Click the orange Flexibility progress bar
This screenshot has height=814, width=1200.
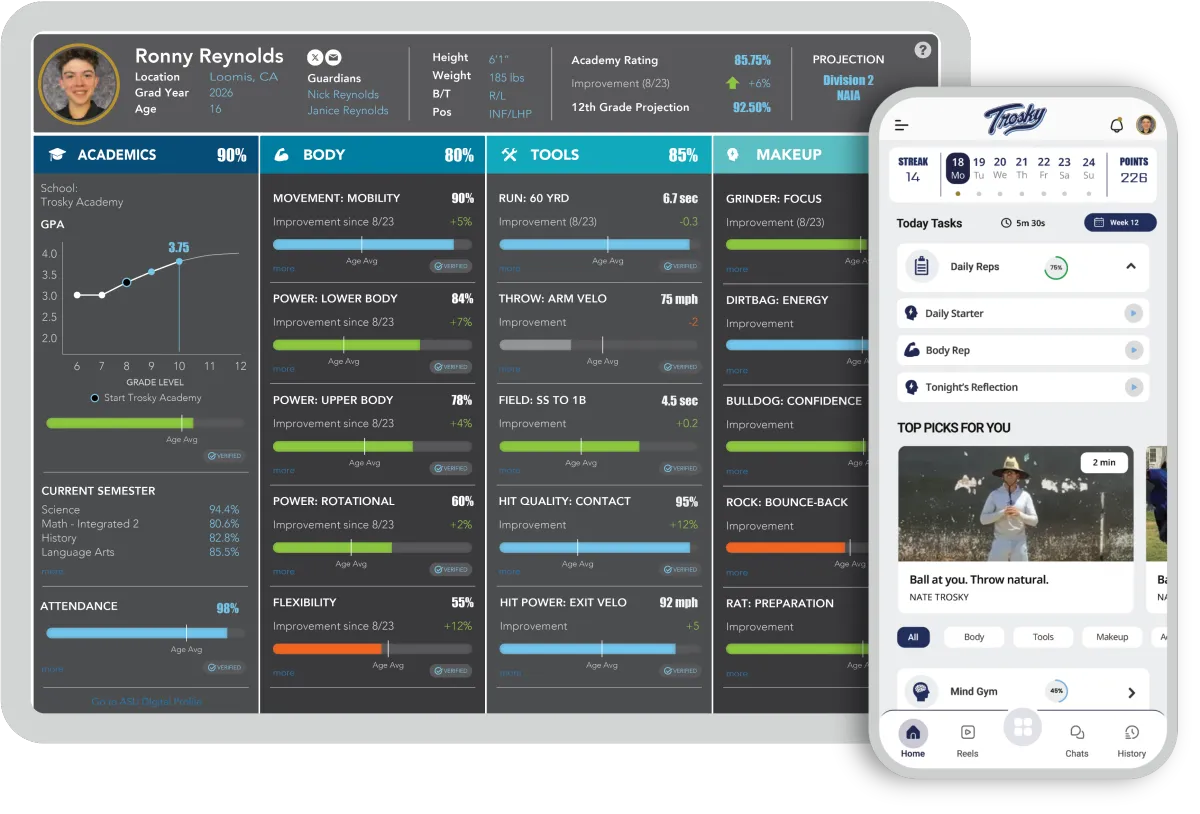(x=372, y=648)
